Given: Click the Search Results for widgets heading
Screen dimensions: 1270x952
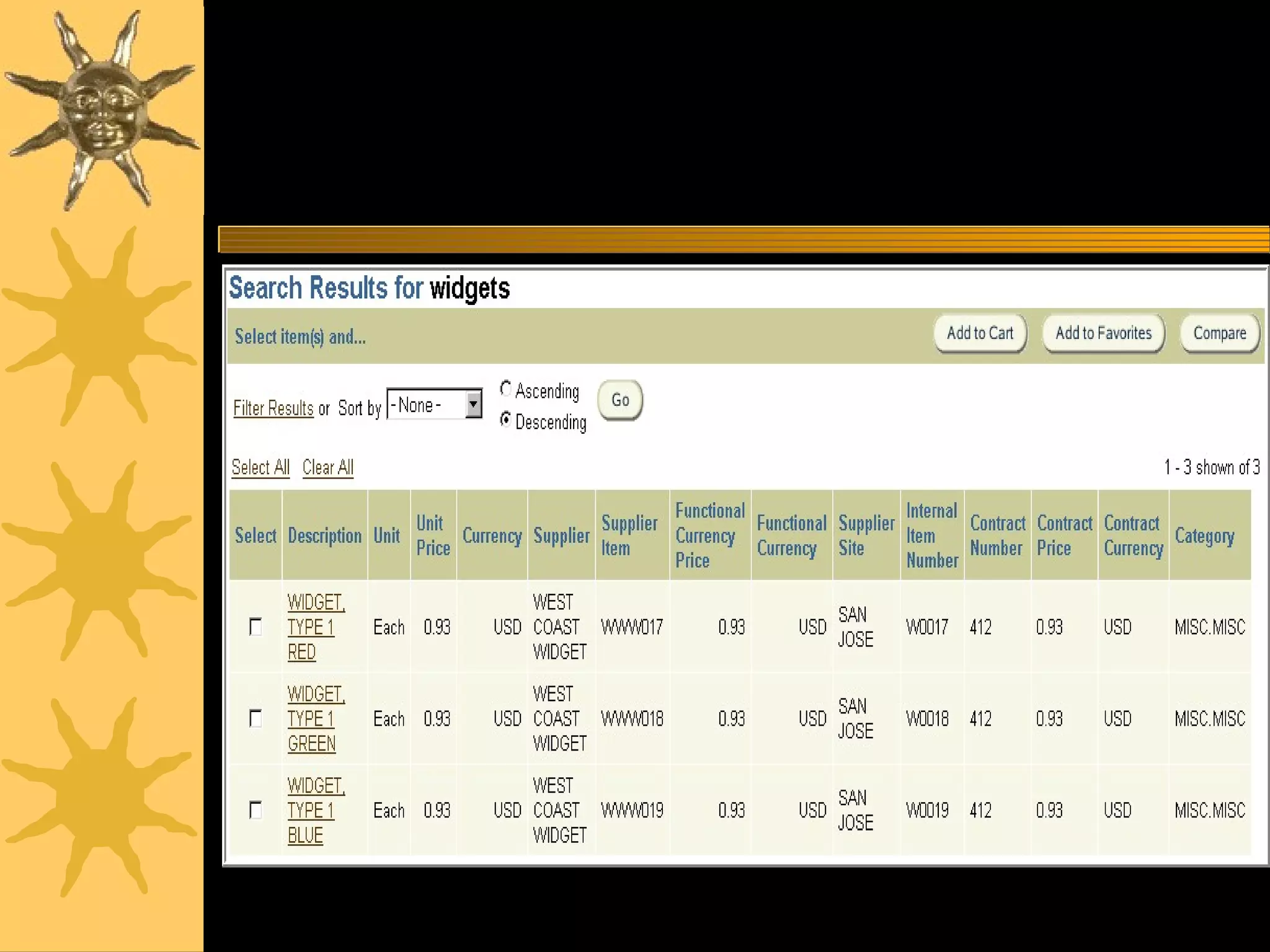Looking at the screenshot, I should coord(370,288).
